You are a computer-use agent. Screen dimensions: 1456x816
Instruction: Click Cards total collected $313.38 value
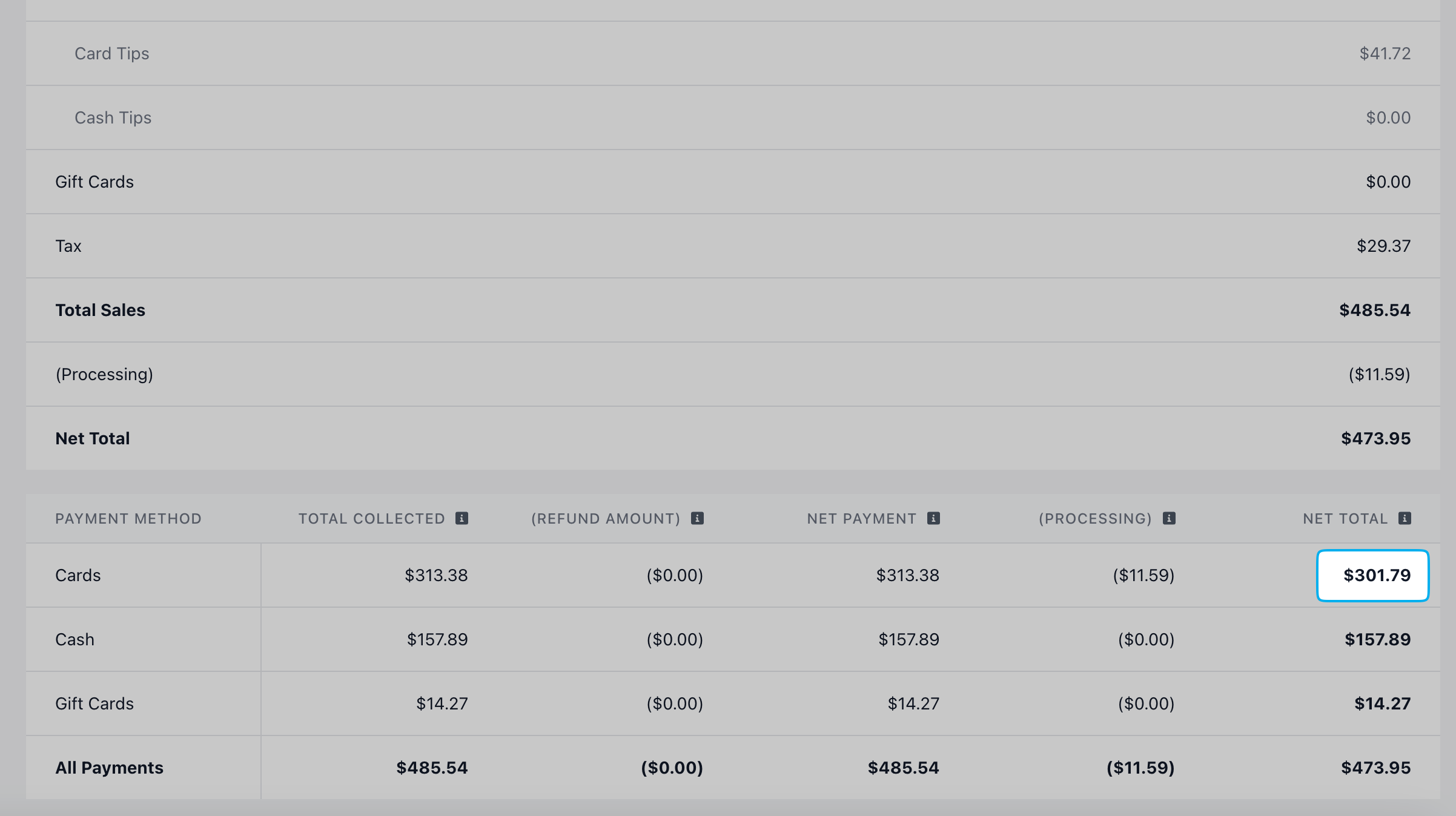click(x=436, y=575)
